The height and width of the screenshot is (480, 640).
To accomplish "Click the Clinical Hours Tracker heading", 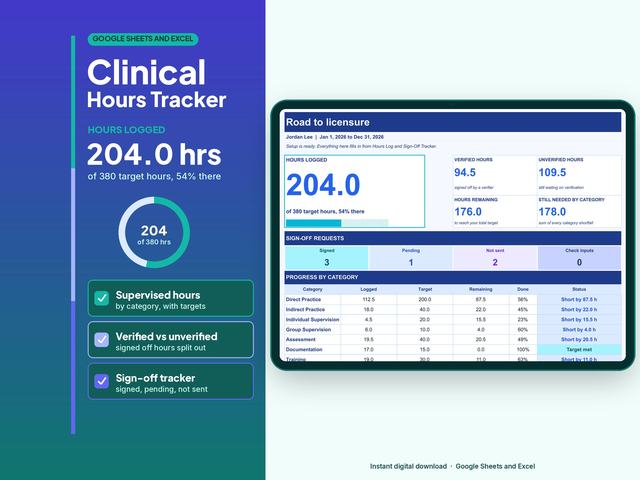I will point(157,84).
